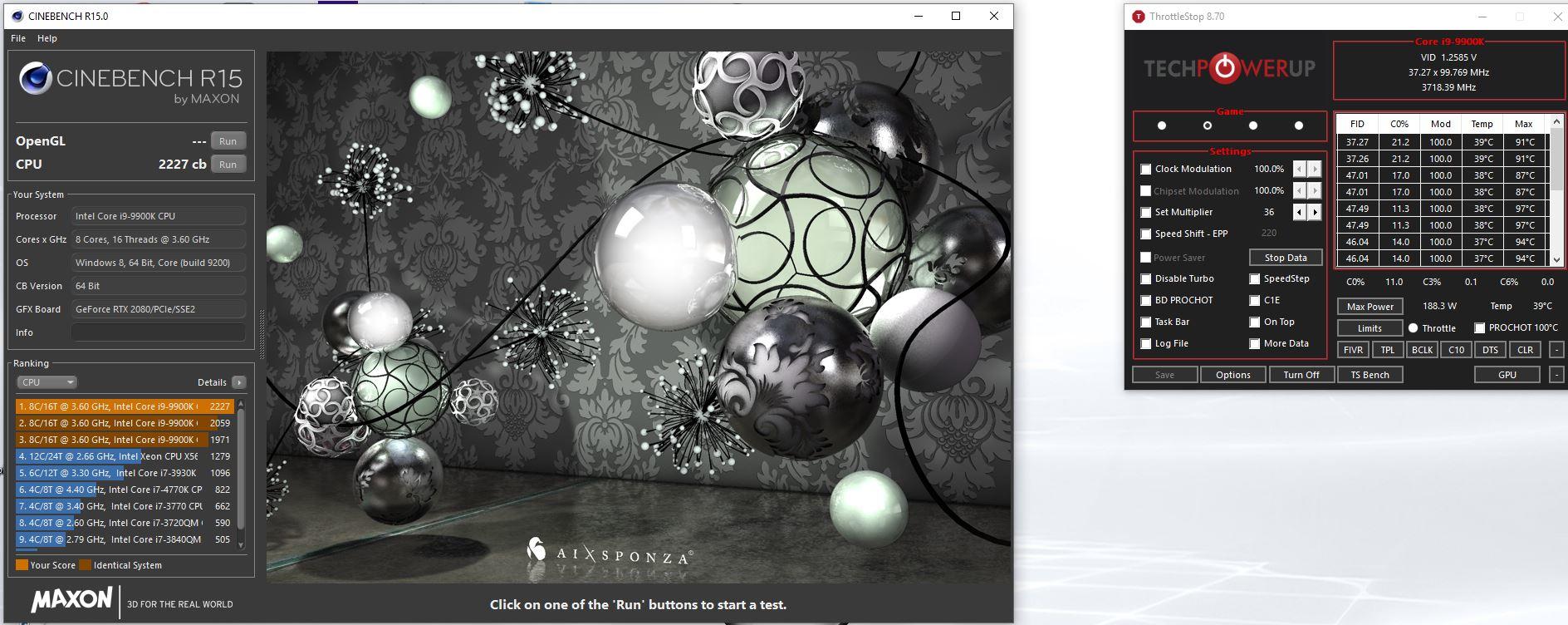Click the GPU button in ThrottleStop
Screen dimensions: 1568x625
coord(1507,375)
